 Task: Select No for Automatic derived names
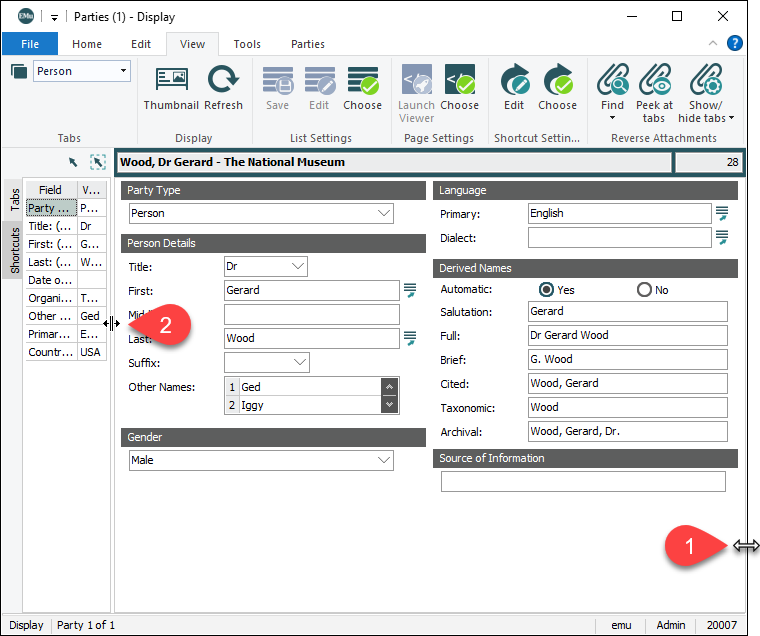pyautogui.click(x=644, y=290)
